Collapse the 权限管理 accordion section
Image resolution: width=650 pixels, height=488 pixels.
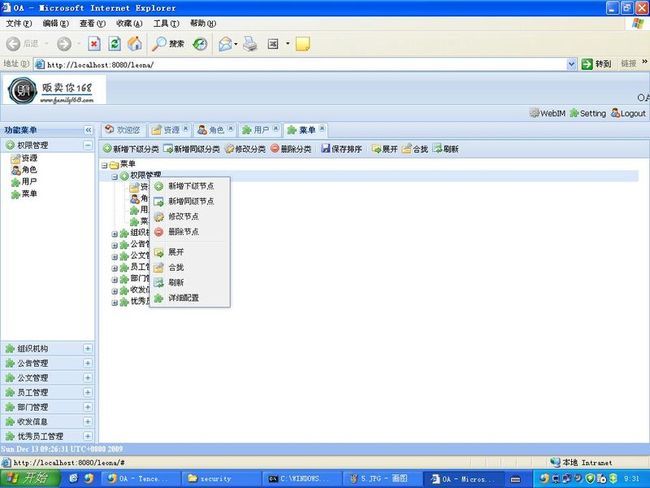(88, 145)
